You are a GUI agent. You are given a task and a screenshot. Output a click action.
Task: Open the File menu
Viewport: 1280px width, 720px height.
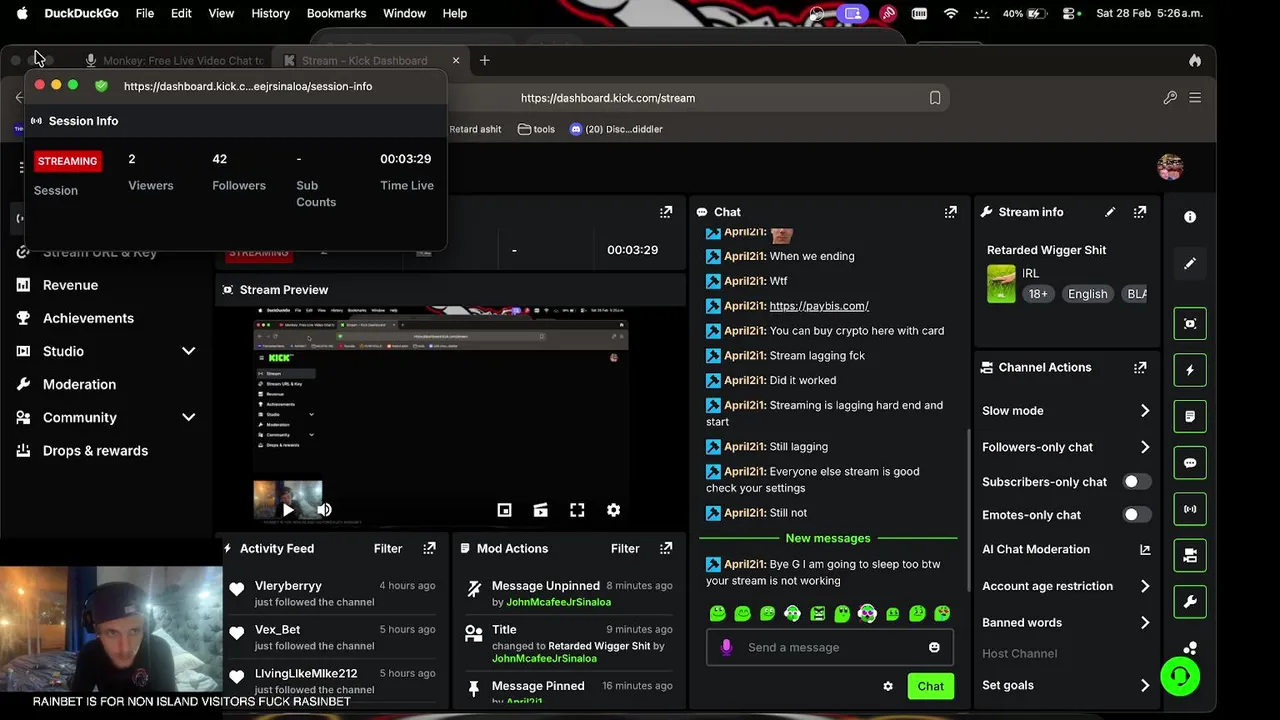tap(145, 13)
